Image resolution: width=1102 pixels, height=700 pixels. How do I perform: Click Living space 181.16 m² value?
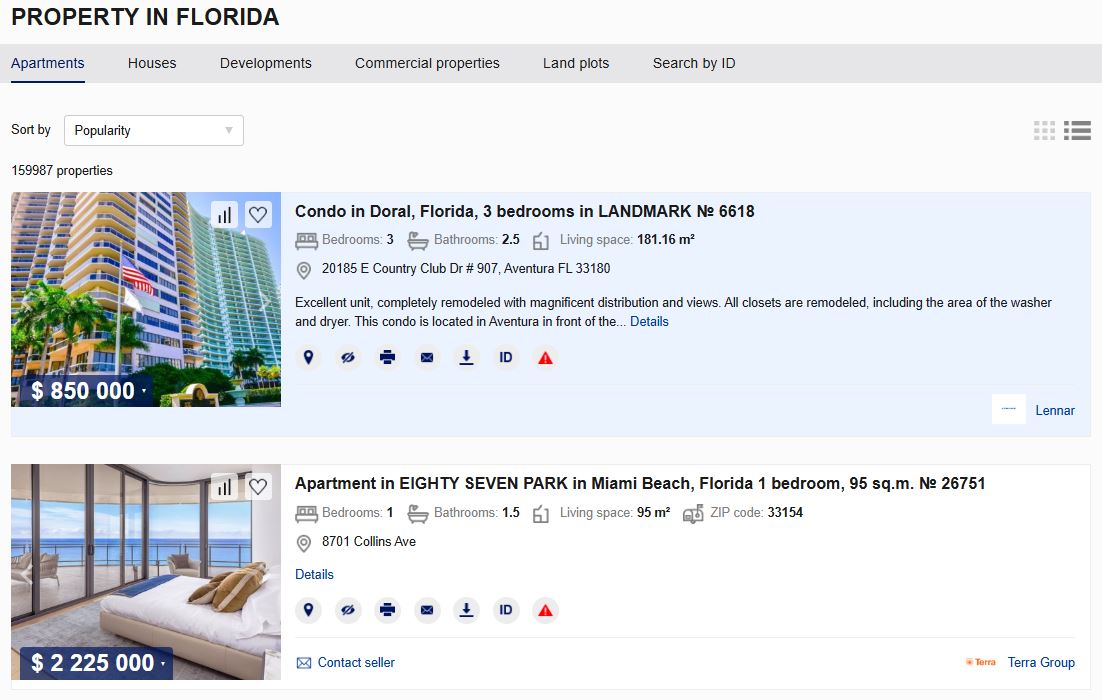[666, 240]
